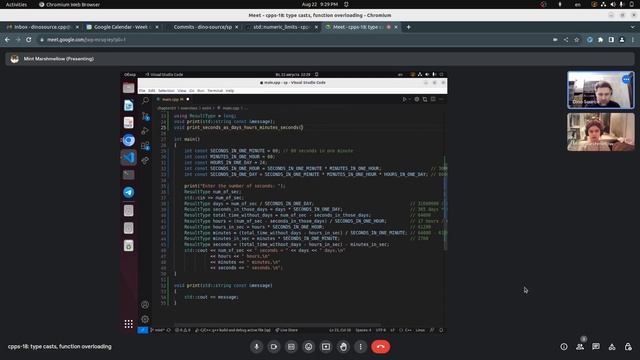Switch to the Inbox - dinosource.cpp tab
The width and height of the screenshot is (640, 360).
[41, 27]
